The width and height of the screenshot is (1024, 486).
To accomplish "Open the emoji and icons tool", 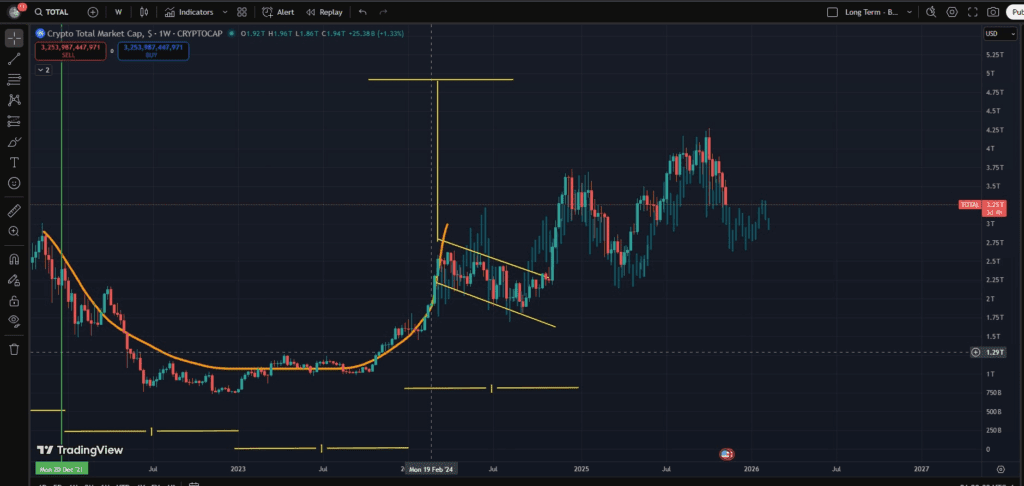I will [14, 183].
